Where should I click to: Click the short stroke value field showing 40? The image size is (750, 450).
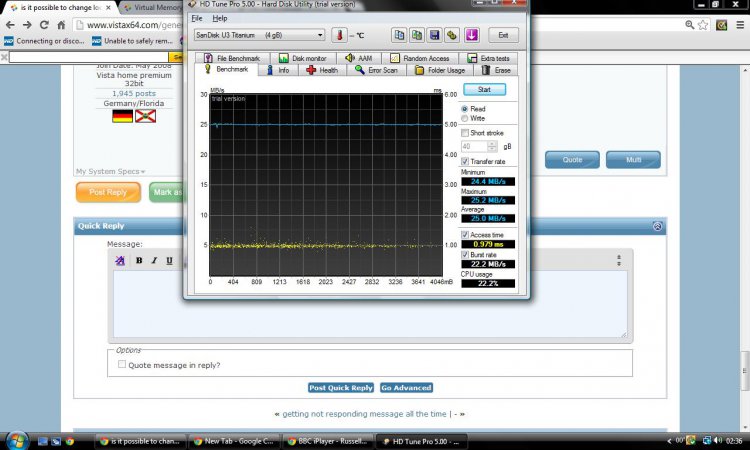474,146
